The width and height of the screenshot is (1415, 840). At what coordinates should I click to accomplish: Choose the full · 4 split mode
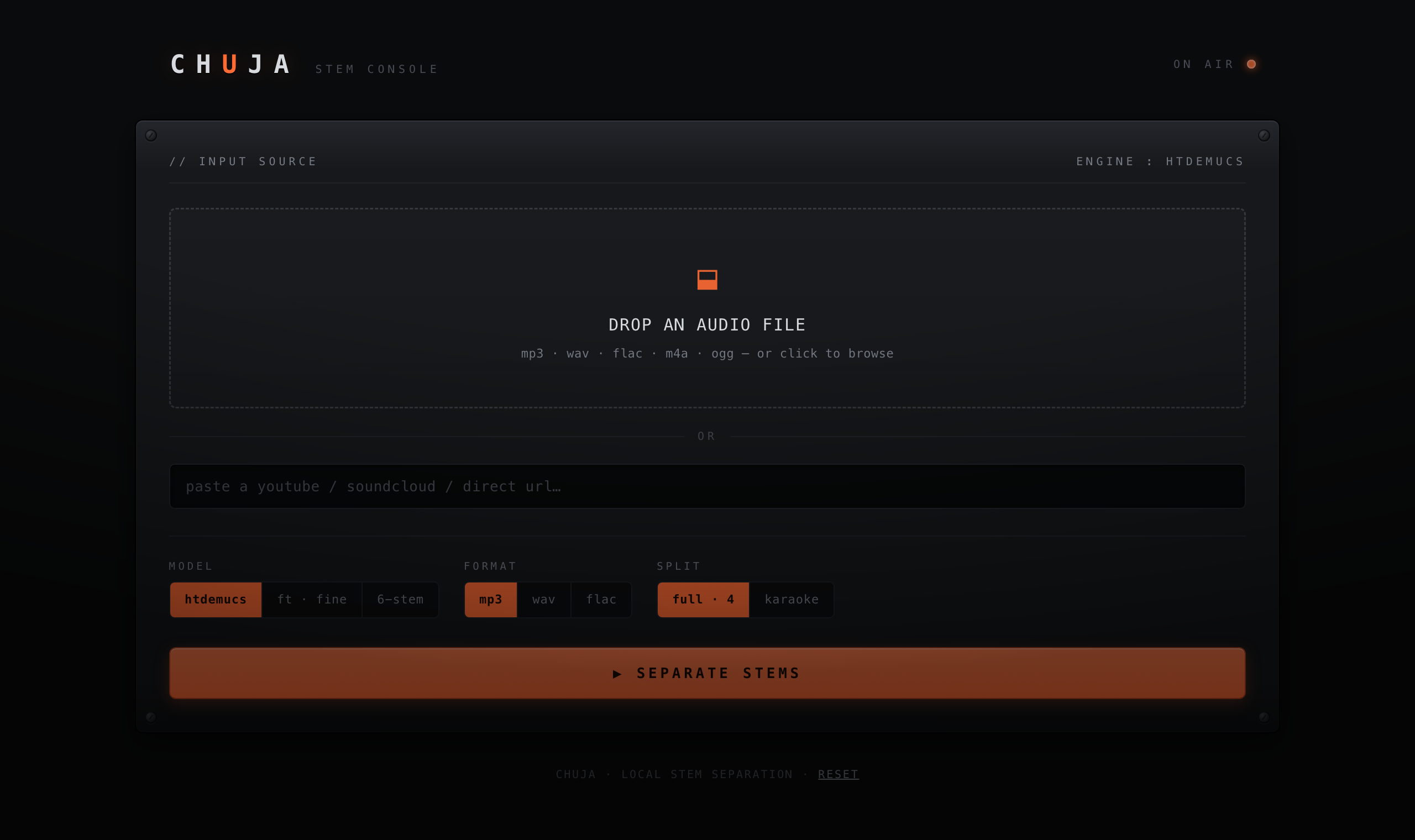703,600
